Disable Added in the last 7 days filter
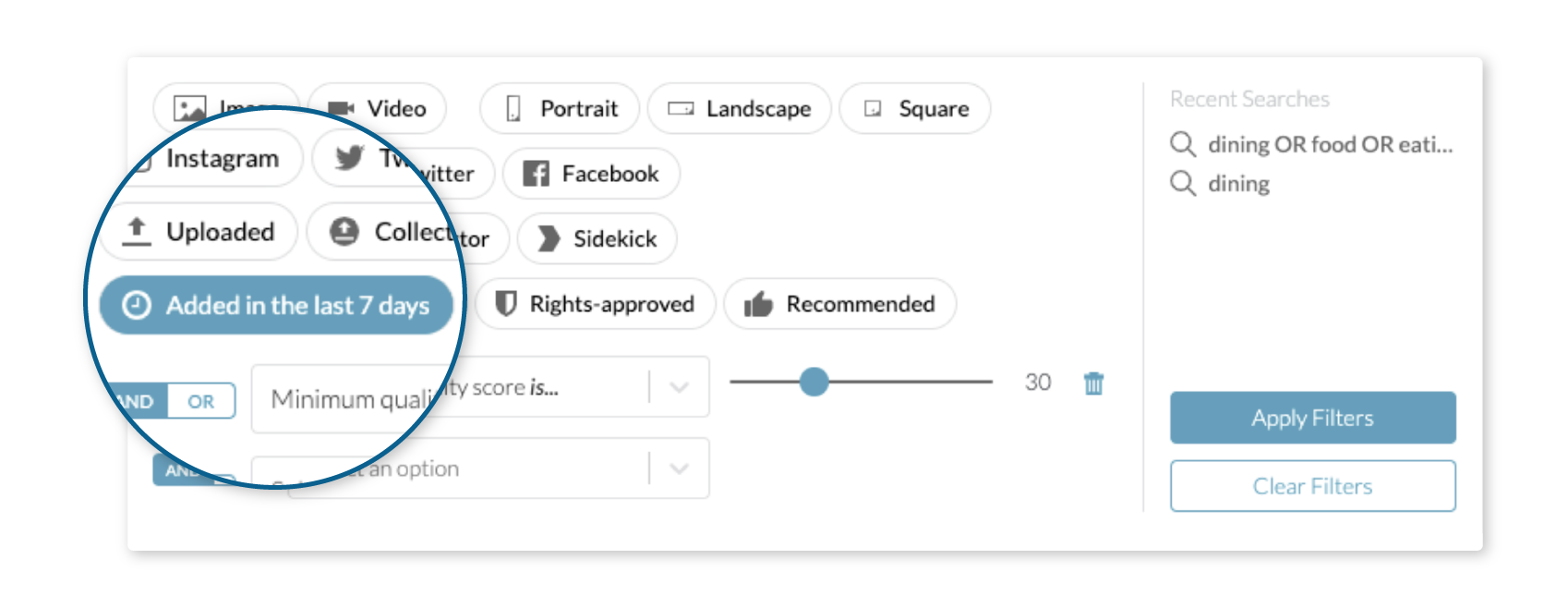The width and height of the screenshot is (1568, 608). click(276, 305)
